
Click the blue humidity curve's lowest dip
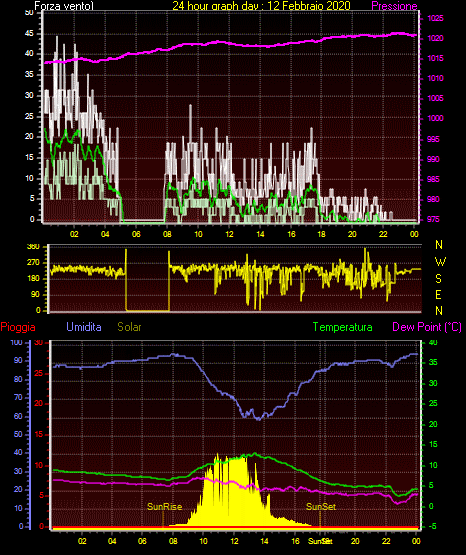point(259,419)
